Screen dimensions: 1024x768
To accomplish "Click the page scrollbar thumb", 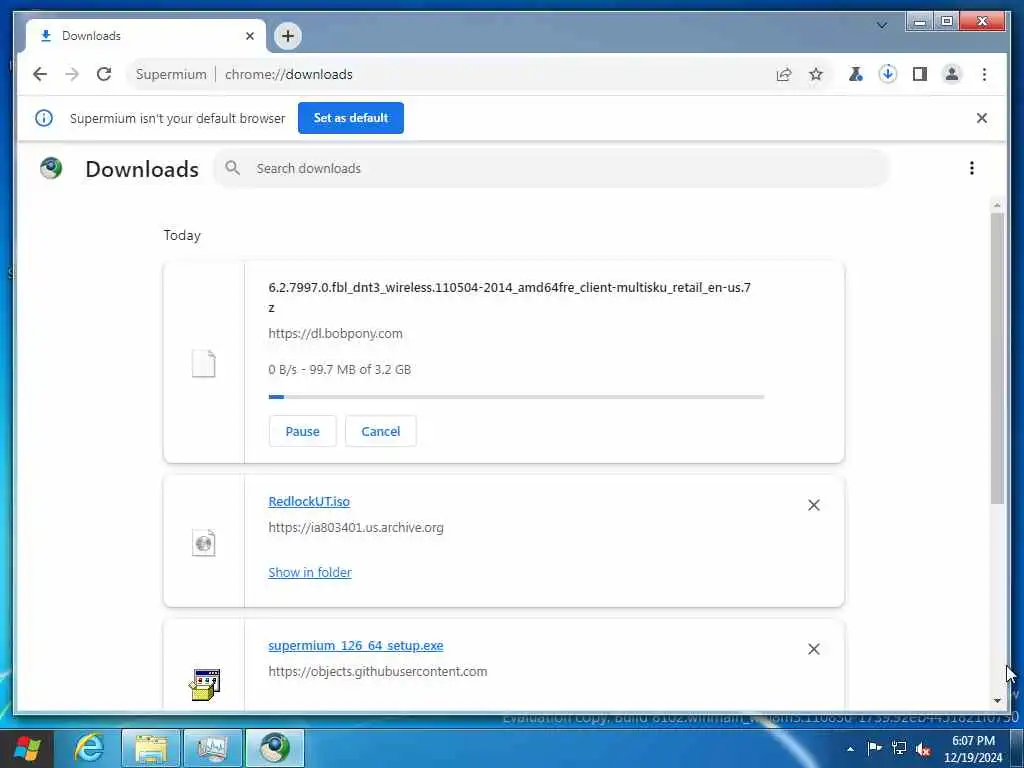I will [997, 358].
